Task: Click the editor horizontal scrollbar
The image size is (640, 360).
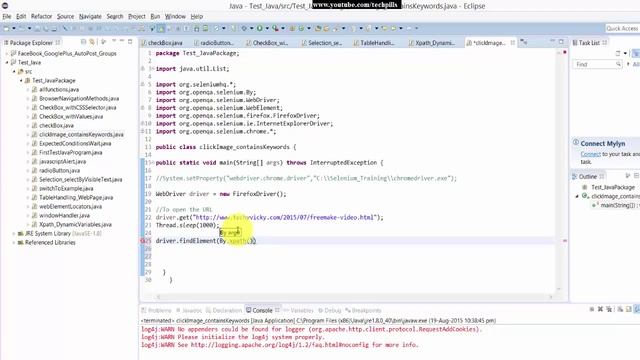Action: tap(353, 297)
